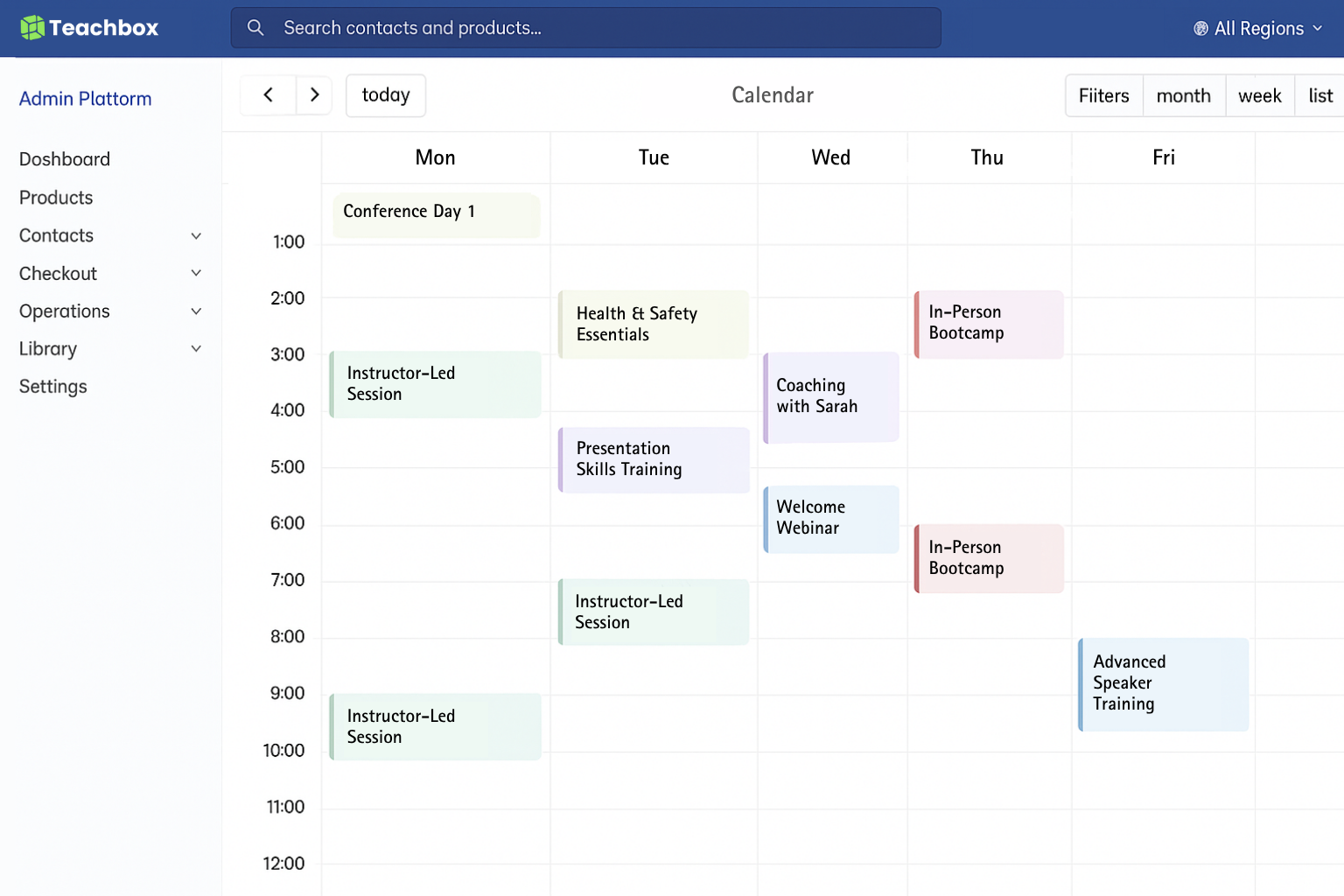Viewport: 1344px width, 896px height.
Task: Expand the Contacts section
Action: (x=195, y=235)
